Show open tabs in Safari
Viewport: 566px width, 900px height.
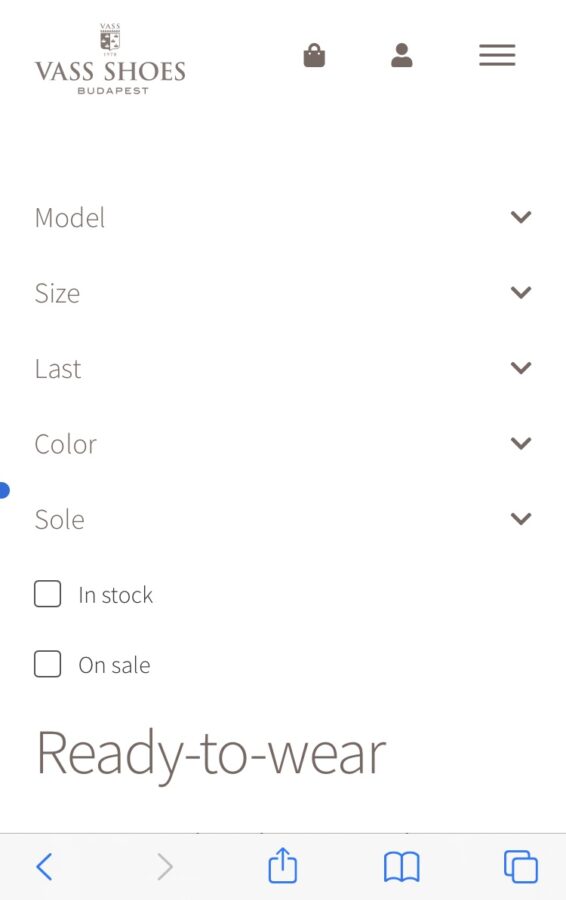521,866
